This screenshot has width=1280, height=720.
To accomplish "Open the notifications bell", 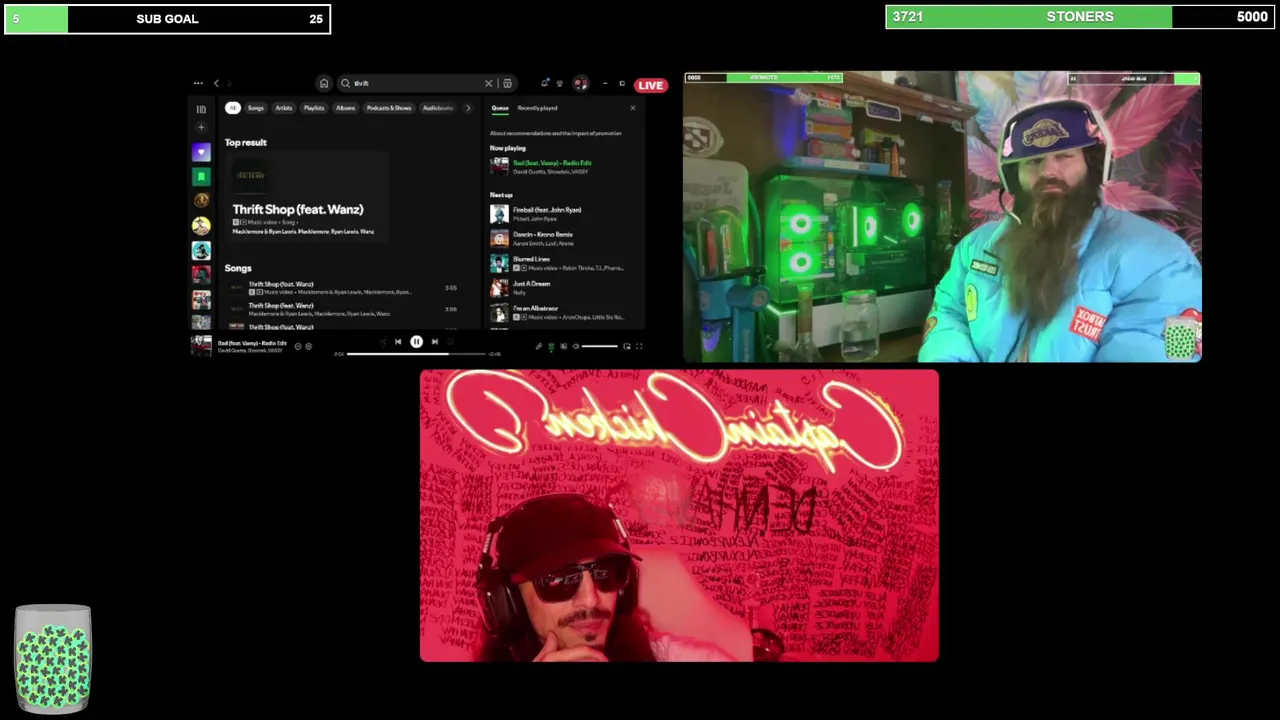I will pos(545,83).
